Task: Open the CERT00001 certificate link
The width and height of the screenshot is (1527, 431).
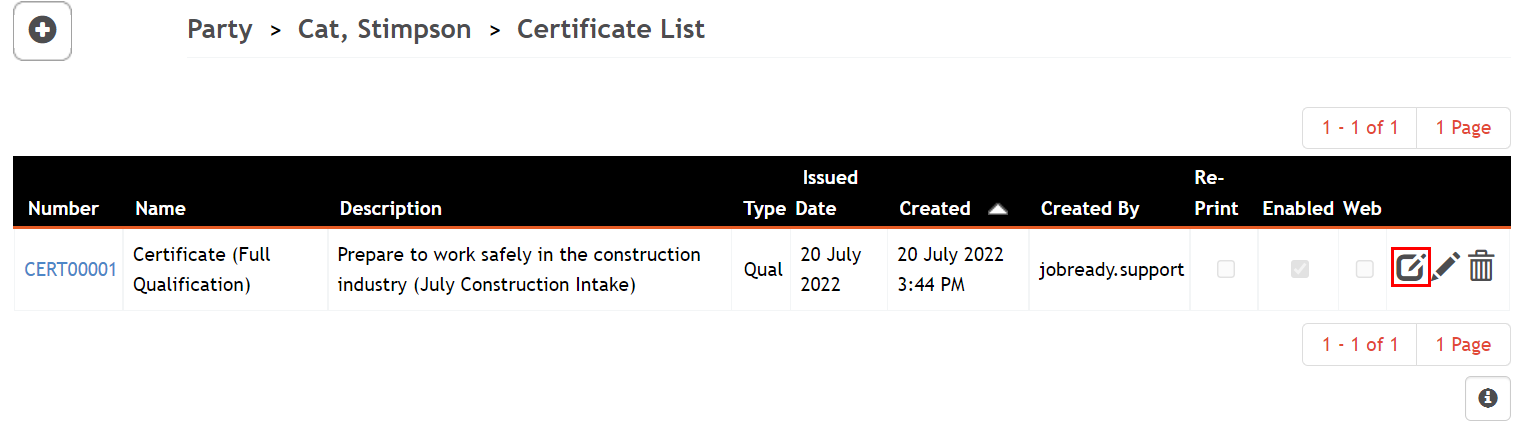Action: pos(70,269)
